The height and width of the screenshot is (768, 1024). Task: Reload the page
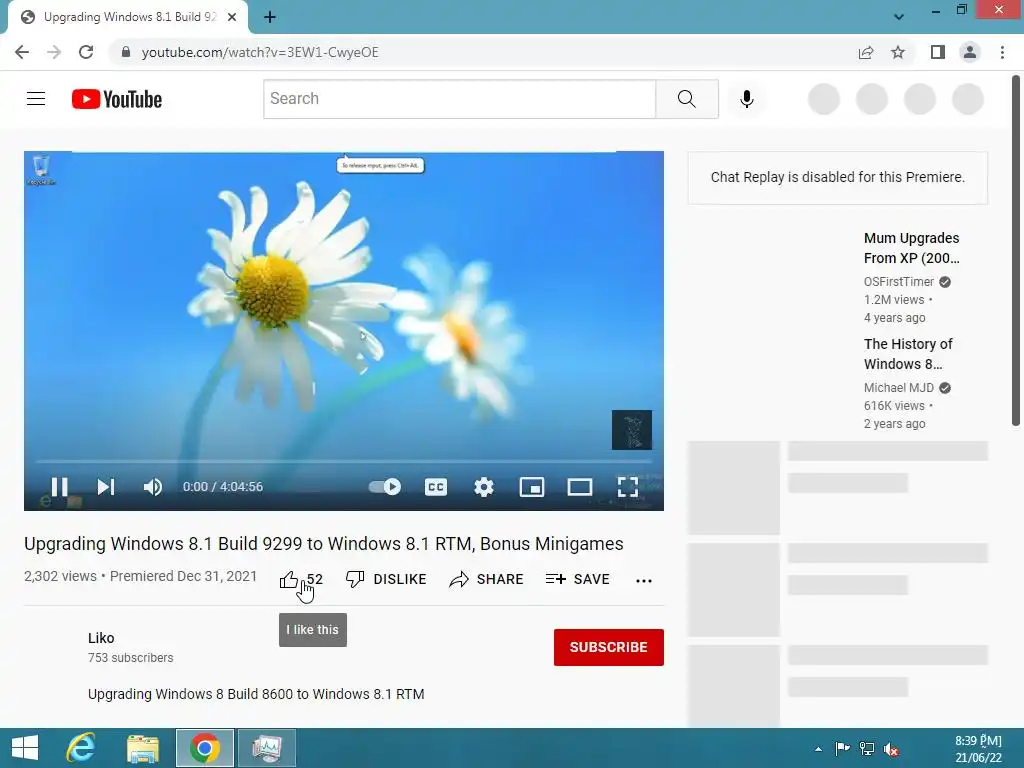click(86, 52)
